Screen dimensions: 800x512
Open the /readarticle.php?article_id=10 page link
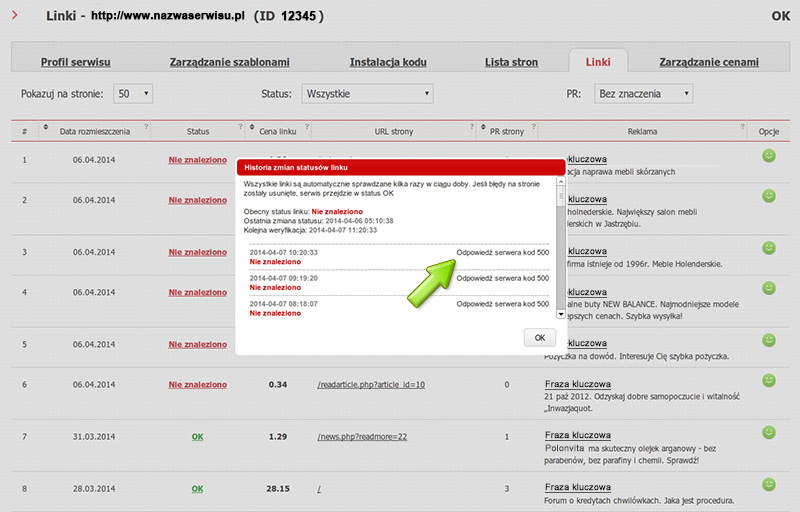pos(371,384)
